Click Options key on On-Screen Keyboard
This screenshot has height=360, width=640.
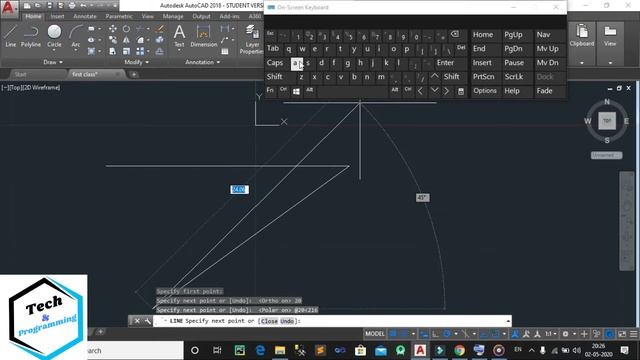coord(485,91)
